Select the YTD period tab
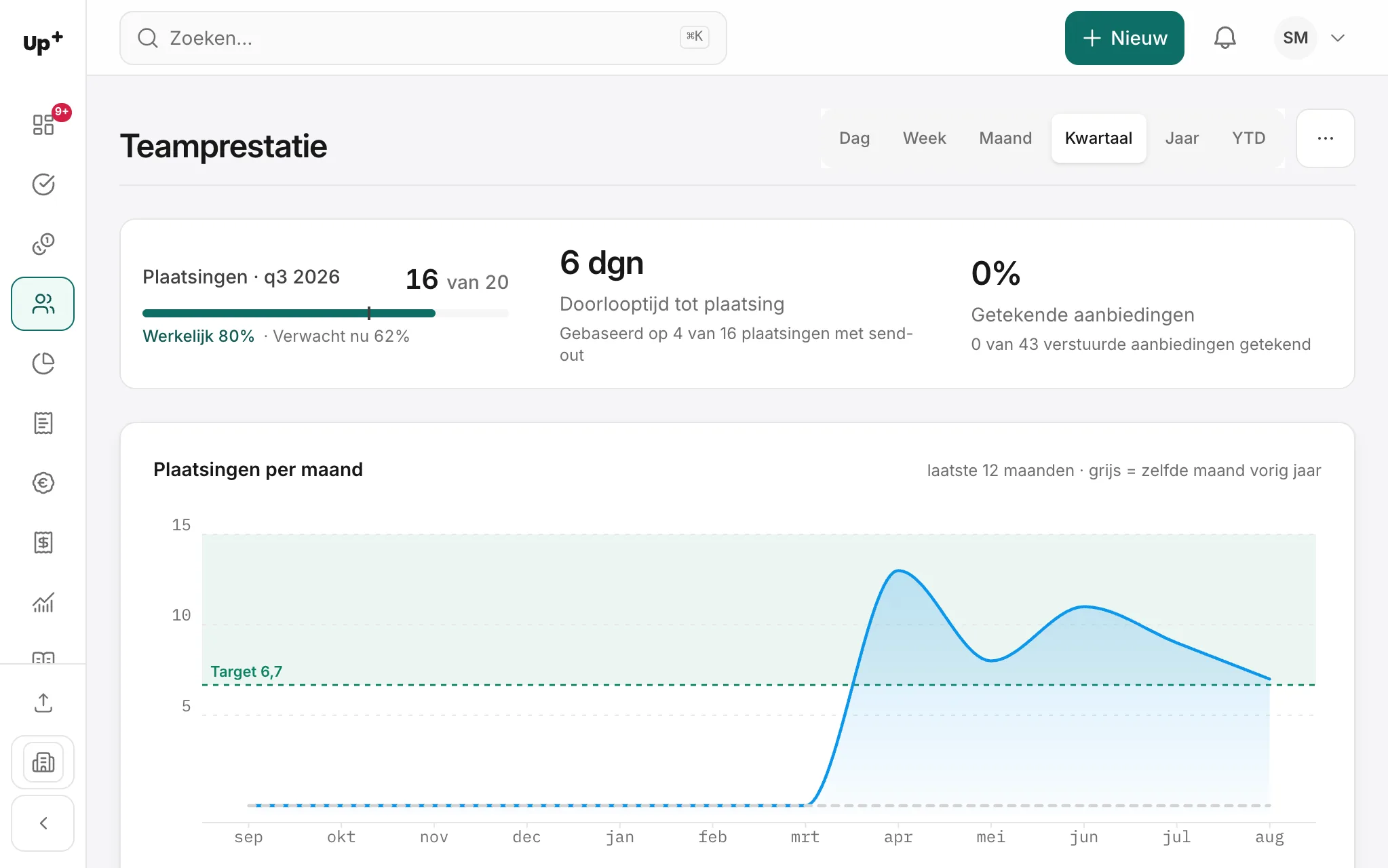Image resolution: width=1388 pixels, height=868 pixels. [1248, 138]
